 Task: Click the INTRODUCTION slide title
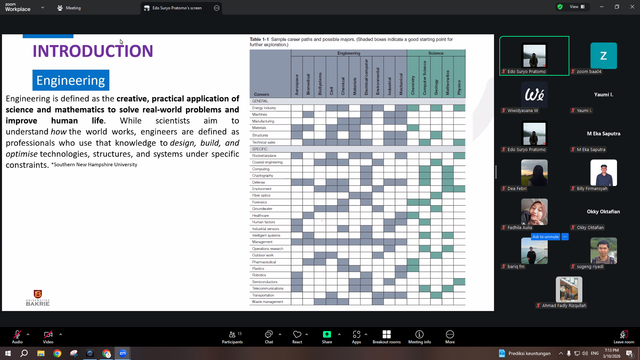point(93,51)
